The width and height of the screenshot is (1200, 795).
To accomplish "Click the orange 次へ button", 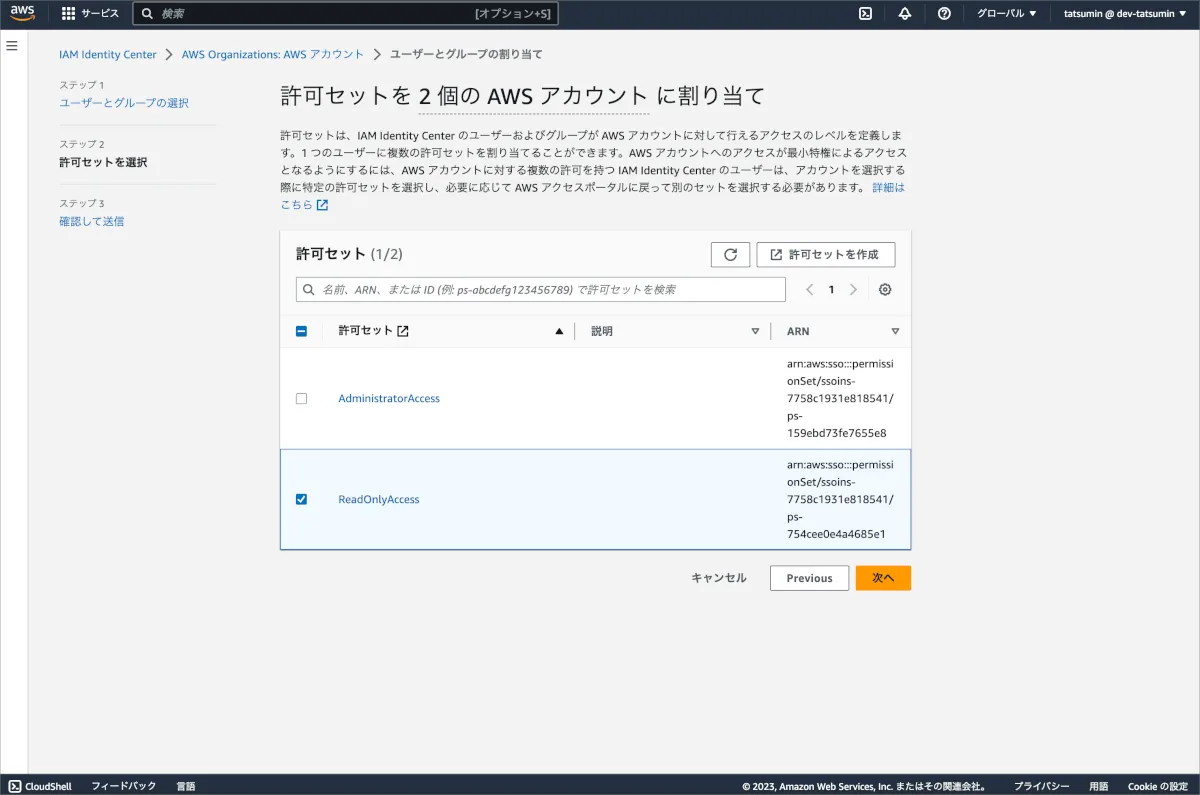I will pos(883,578).
